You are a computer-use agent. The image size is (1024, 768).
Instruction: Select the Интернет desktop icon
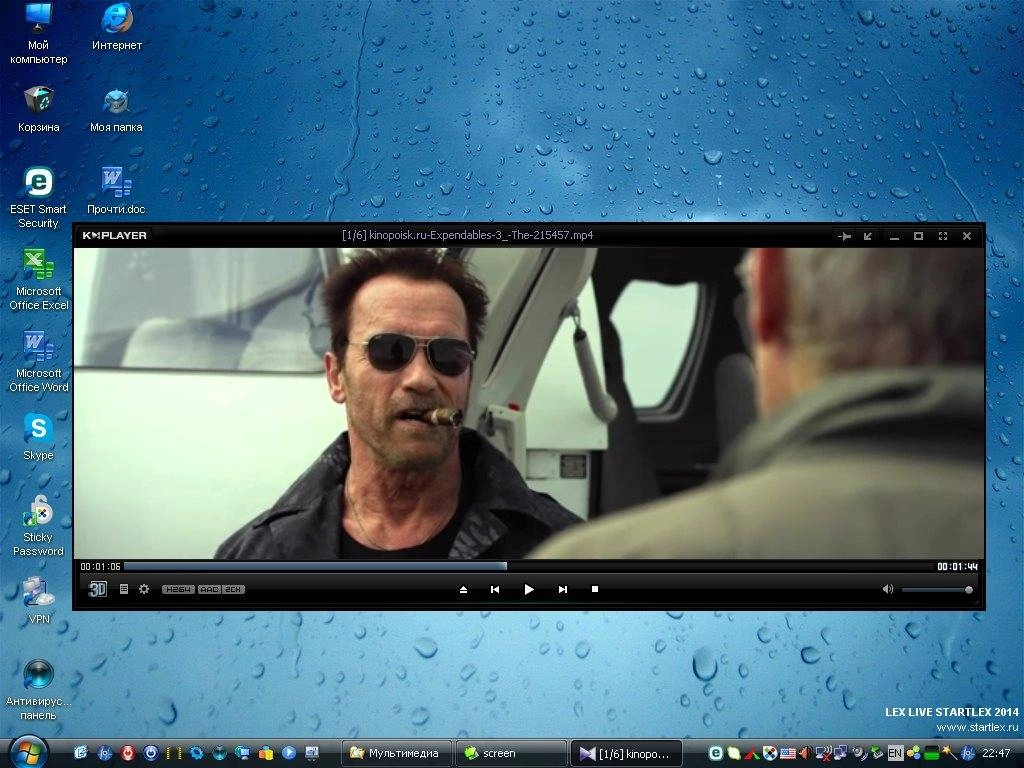coord(117,27)
